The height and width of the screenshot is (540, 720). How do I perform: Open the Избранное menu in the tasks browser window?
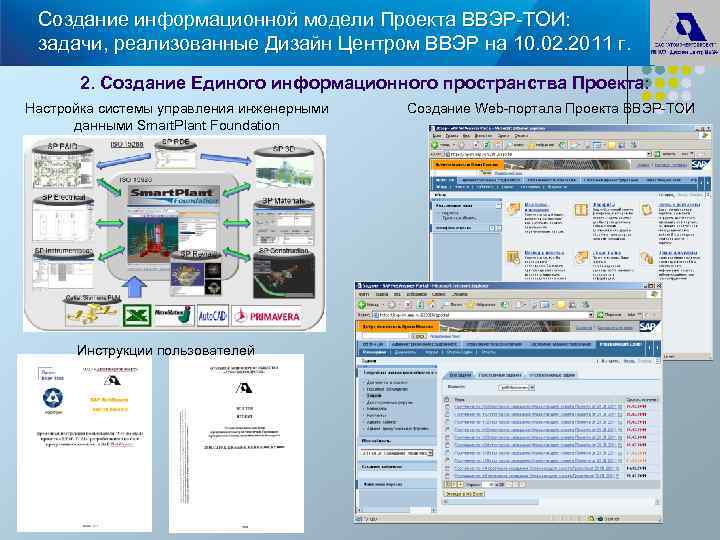click(x=416, y=294)
